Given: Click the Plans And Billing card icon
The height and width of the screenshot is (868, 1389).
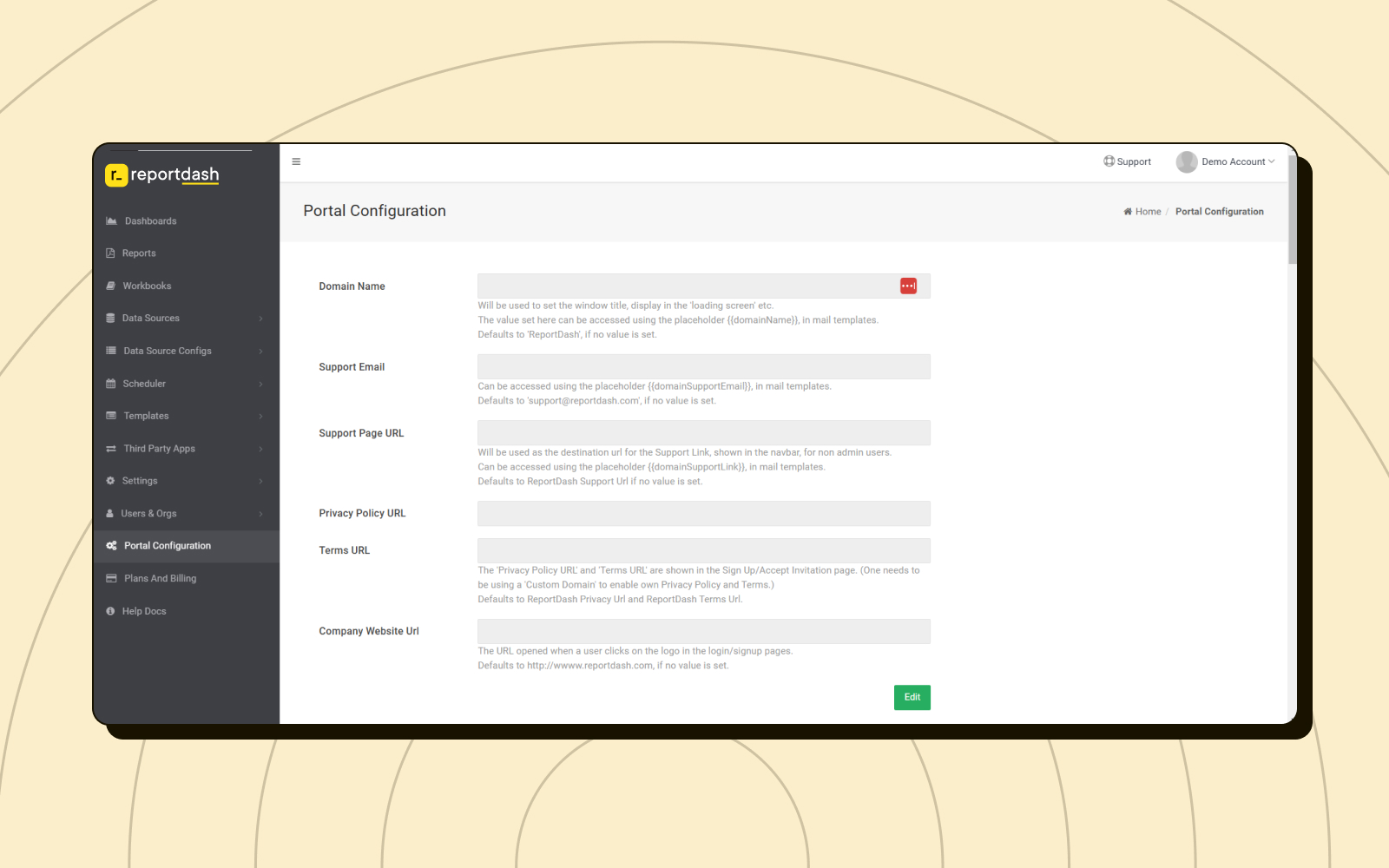Looking at the screenshot, I should pos(111,578).
